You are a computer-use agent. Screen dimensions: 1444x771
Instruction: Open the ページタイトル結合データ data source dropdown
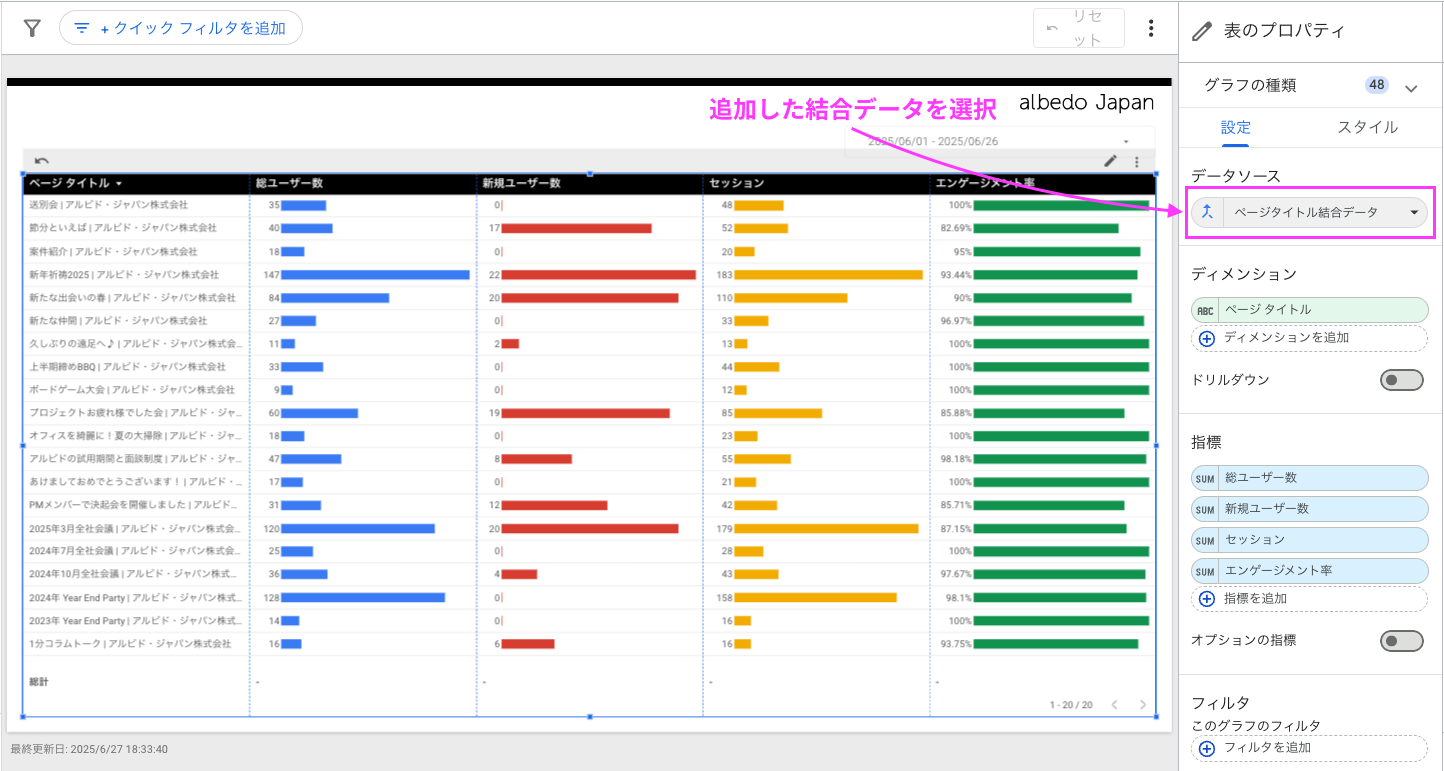pos(1415,212)
